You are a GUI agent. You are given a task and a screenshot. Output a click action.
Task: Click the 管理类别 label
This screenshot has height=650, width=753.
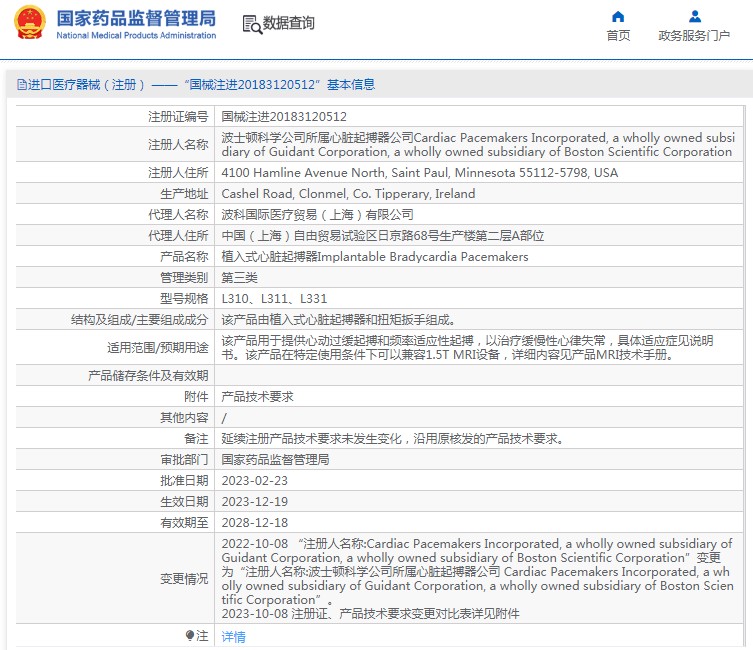tap(184, 278)
